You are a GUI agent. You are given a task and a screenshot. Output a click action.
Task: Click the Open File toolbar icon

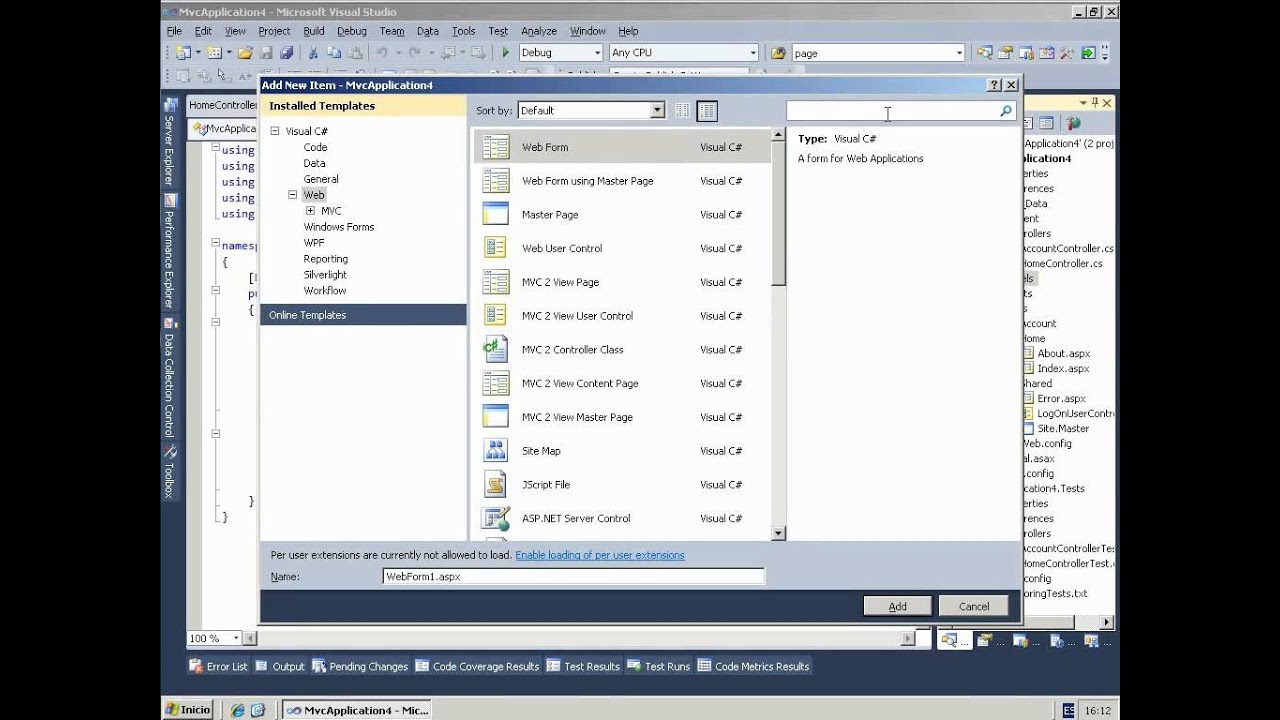point(245,53)
